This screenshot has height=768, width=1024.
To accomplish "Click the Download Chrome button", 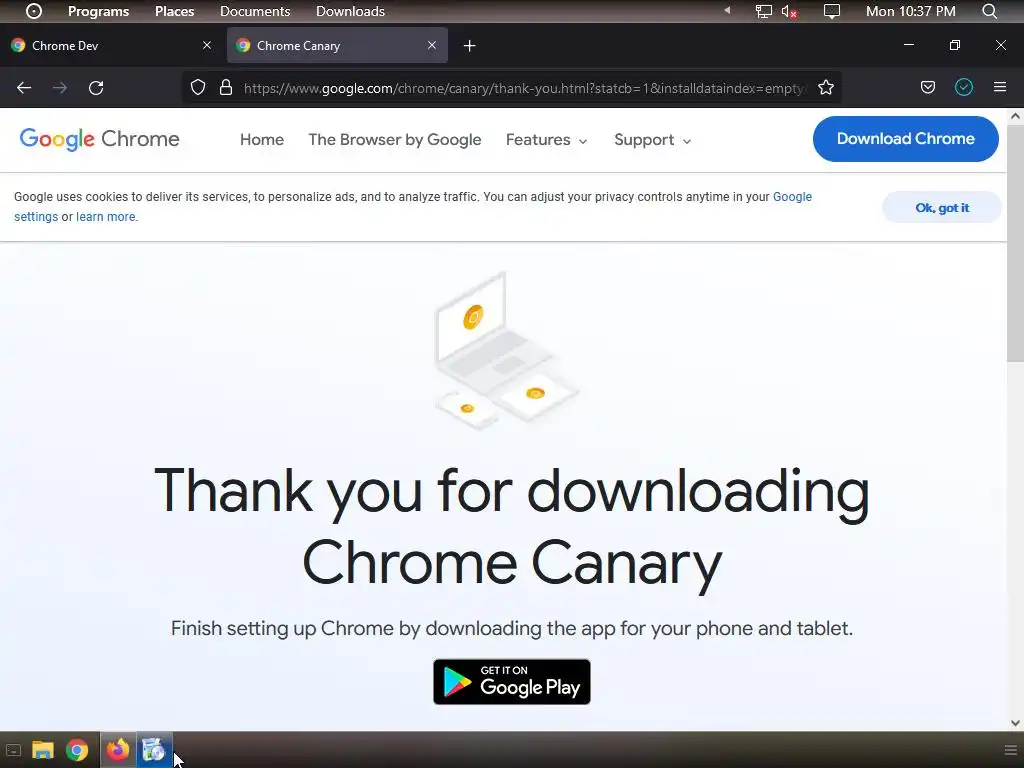I will pyautogui.click(x=905, y=138).
